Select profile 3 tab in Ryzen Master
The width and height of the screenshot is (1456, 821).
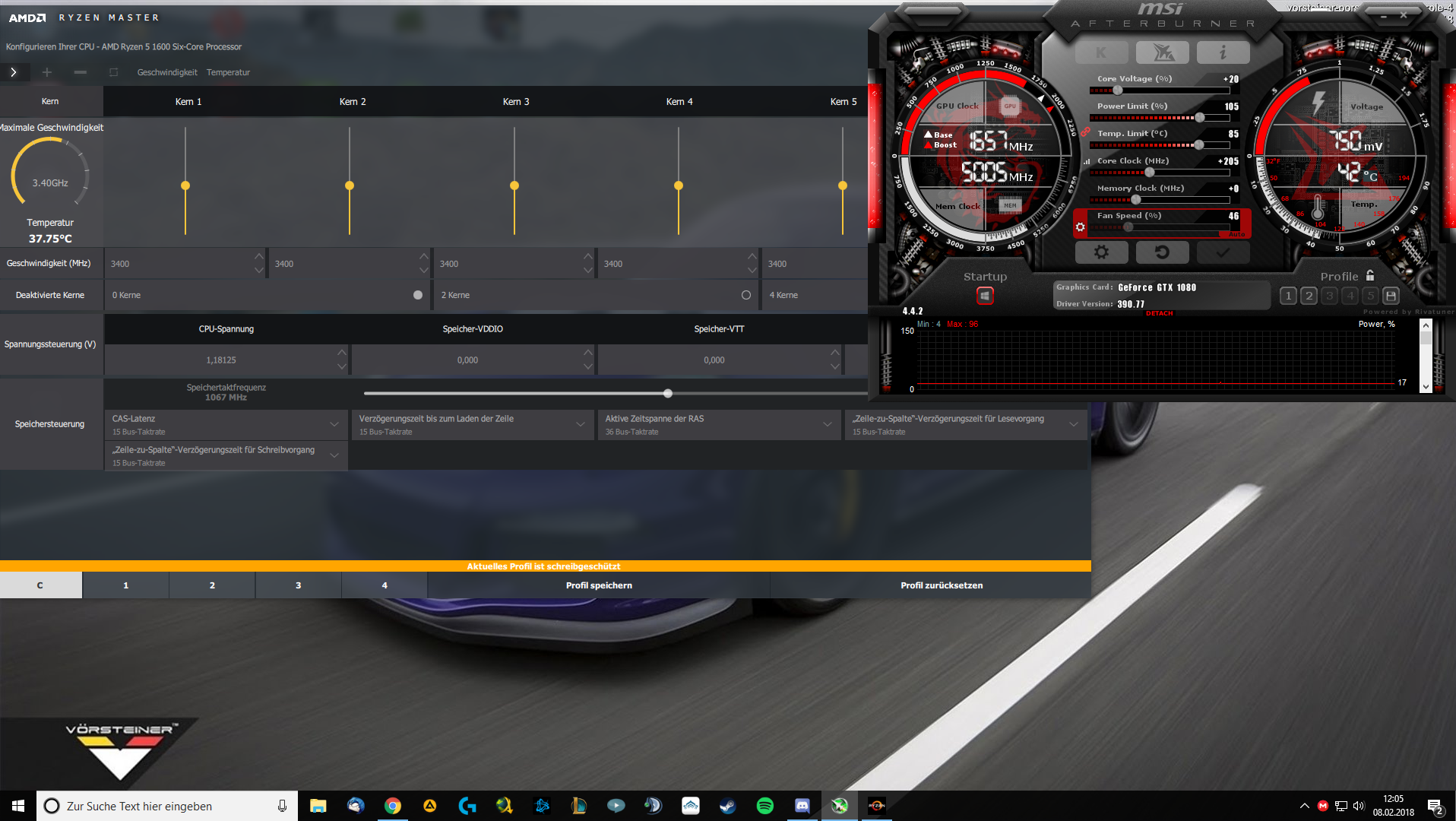coord(299,585)
